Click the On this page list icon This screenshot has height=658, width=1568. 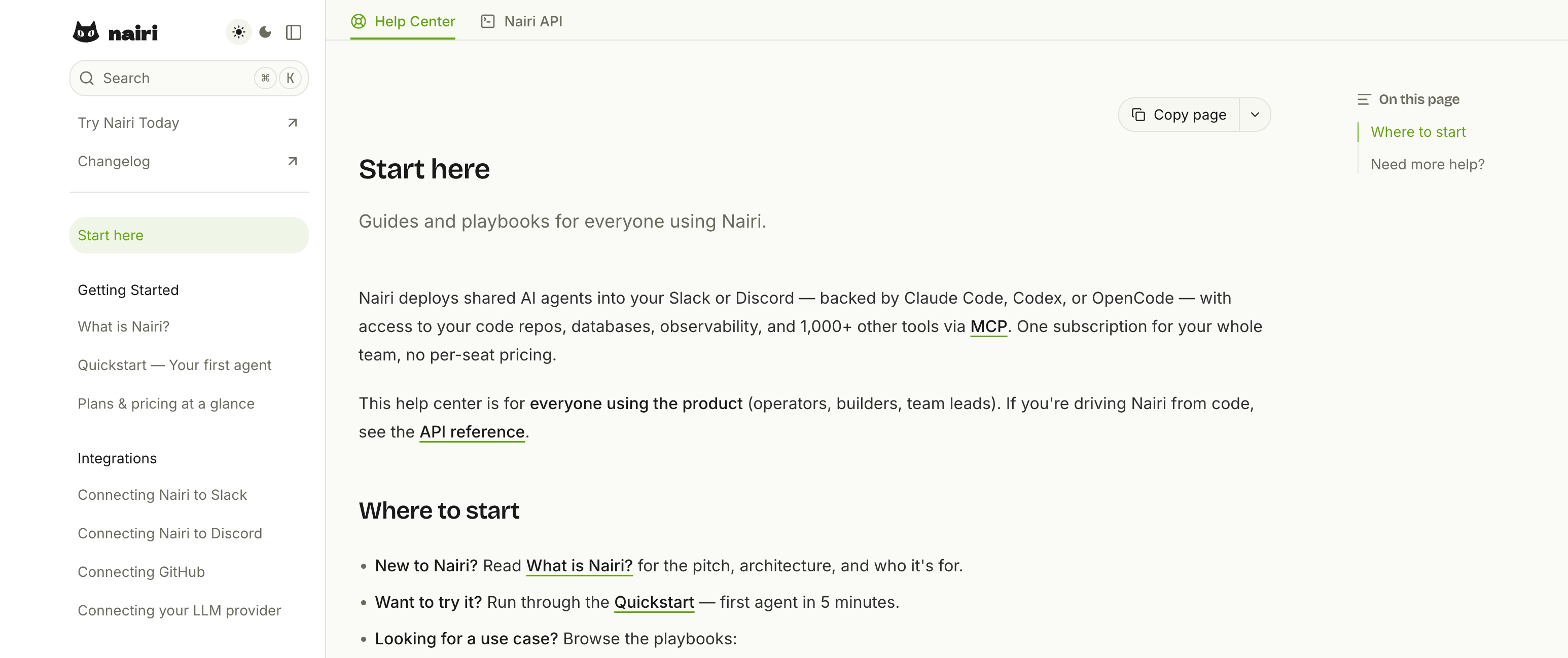(x=1364, y=99)
